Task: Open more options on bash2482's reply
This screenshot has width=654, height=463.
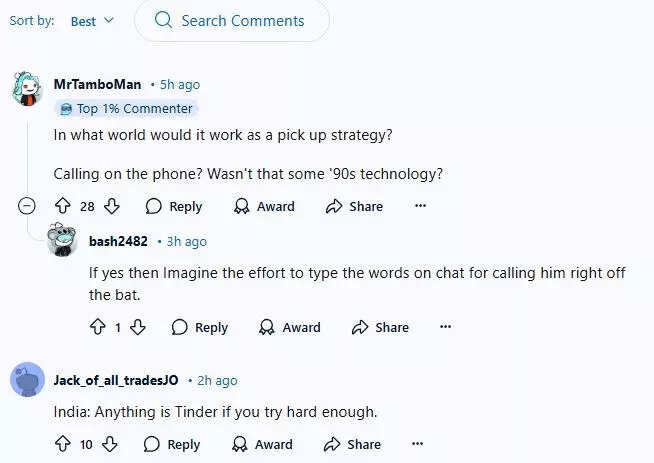Action: point(446,327)
